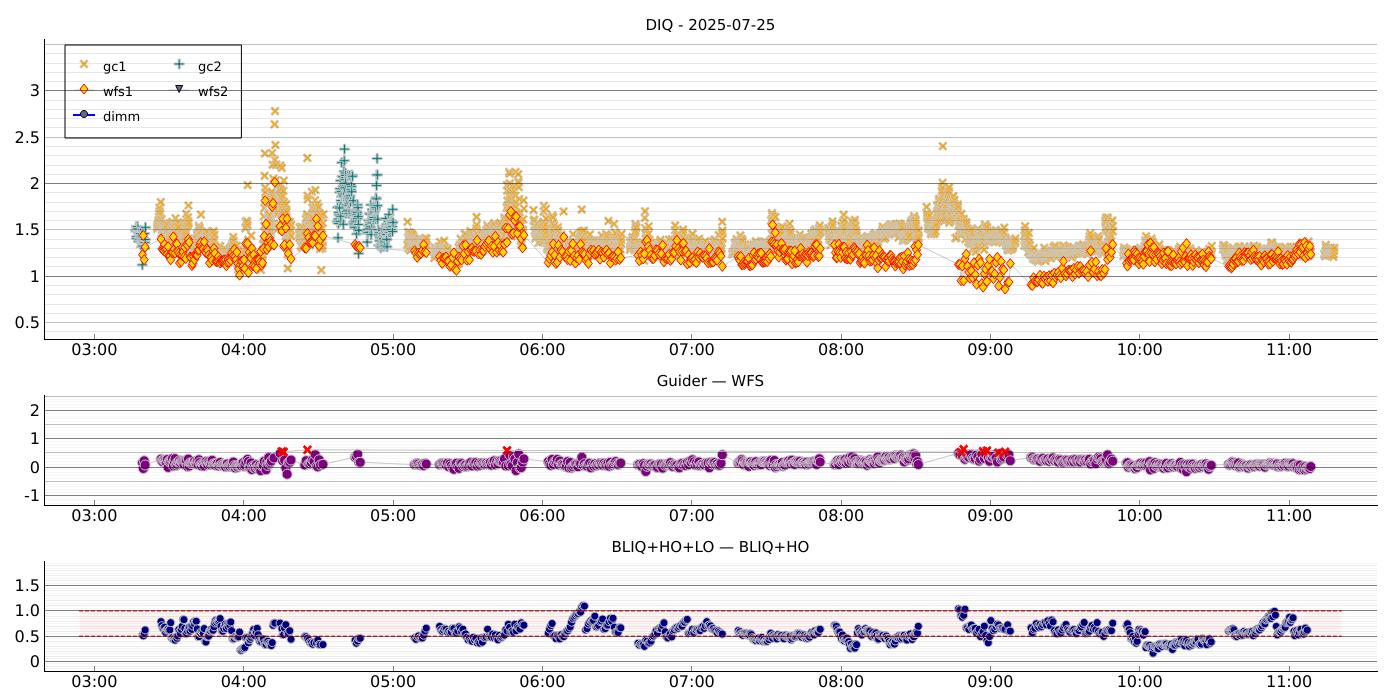Click the gc1 legend marker icon
The image size is (1400, 700).
point(84,66)
